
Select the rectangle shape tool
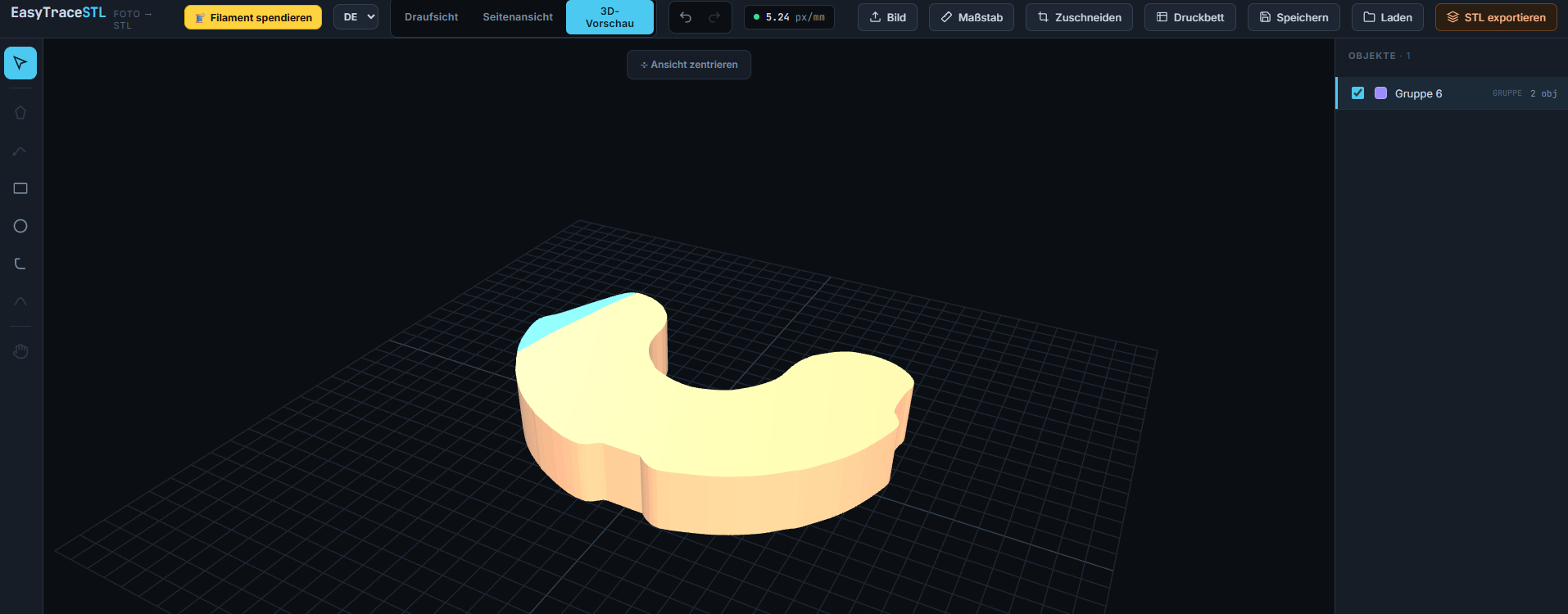point(20,188)
